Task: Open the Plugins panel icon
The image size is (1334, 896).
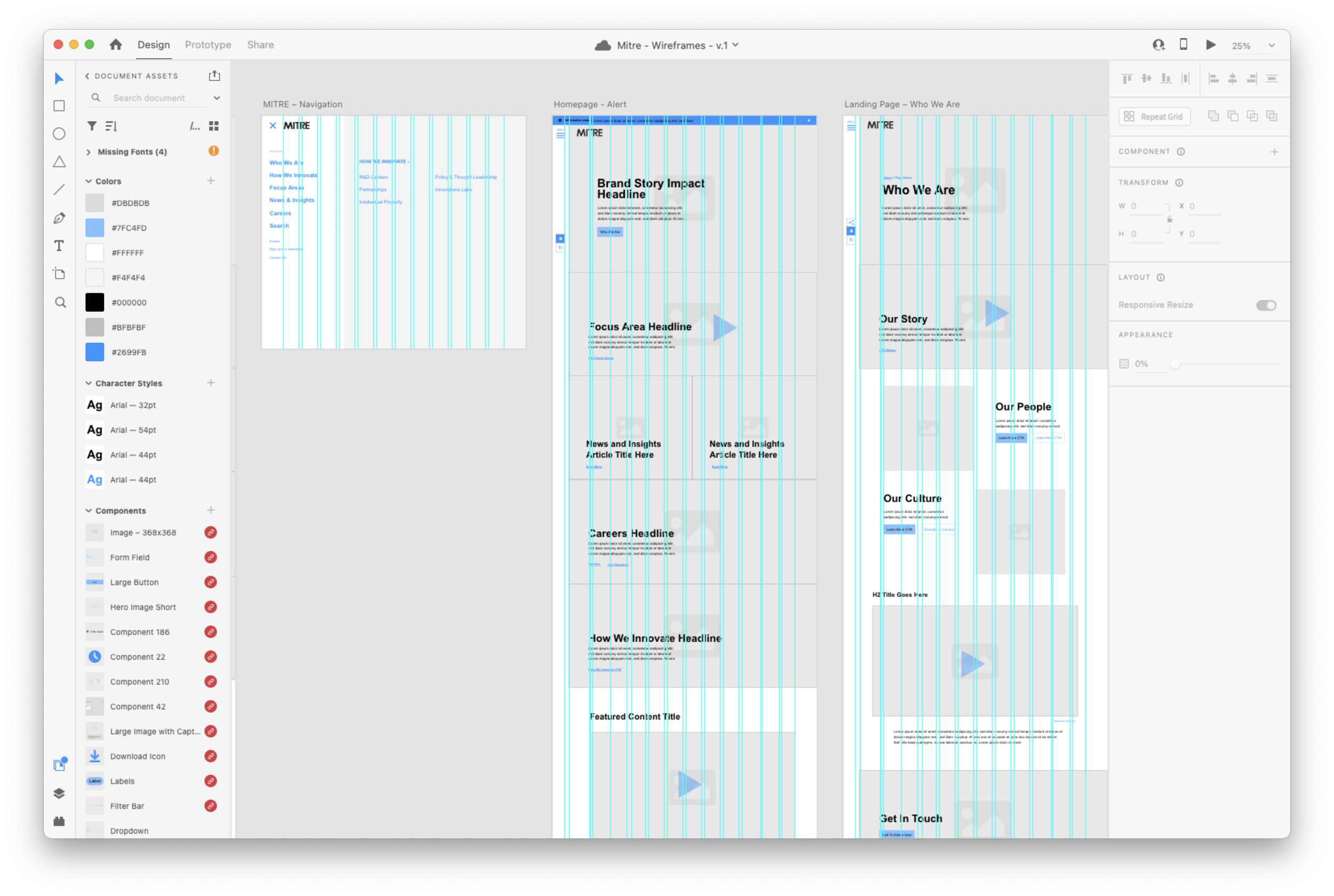Action: pos(59,821)
